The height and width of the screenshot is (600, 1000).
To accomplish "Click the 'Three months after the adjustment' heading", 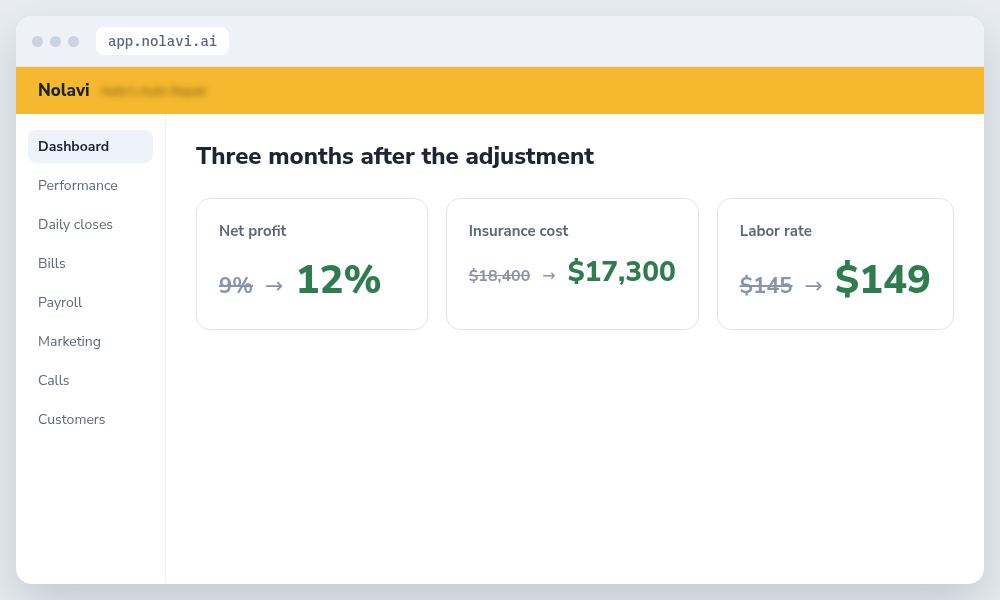I will [x=395, y=156].
